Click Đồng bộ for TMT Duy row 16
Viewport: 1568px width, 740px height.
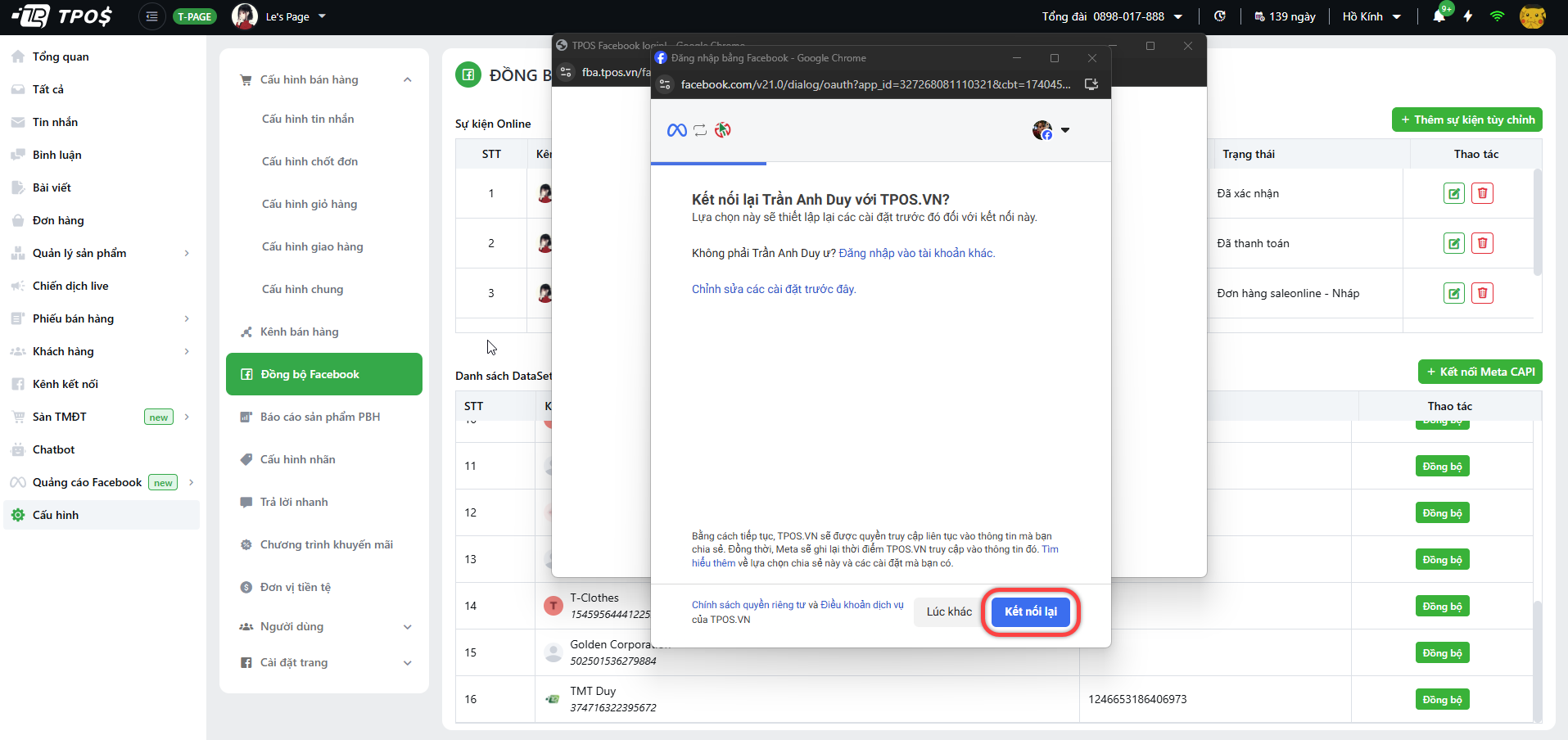[1442, 699]
